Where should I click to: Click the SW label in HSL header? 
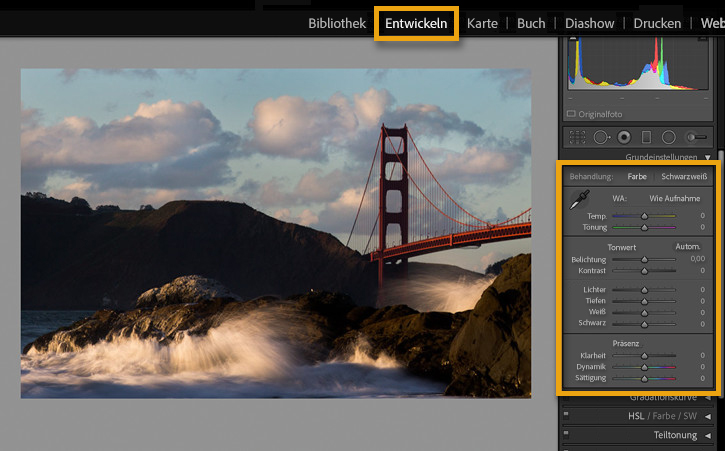click(690, 416)
